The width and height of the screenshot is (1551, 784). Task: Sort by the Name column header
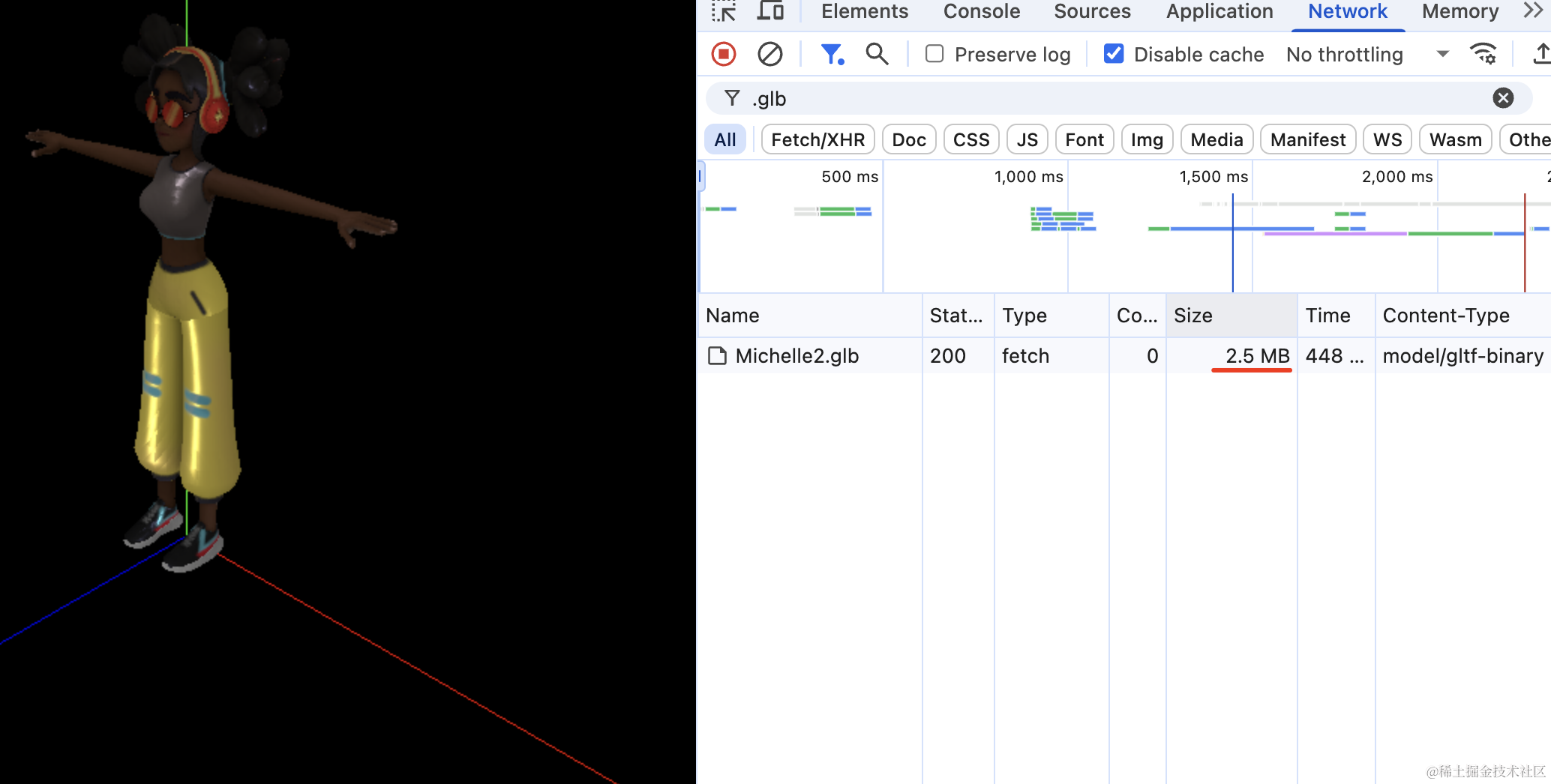coord(810,316)
